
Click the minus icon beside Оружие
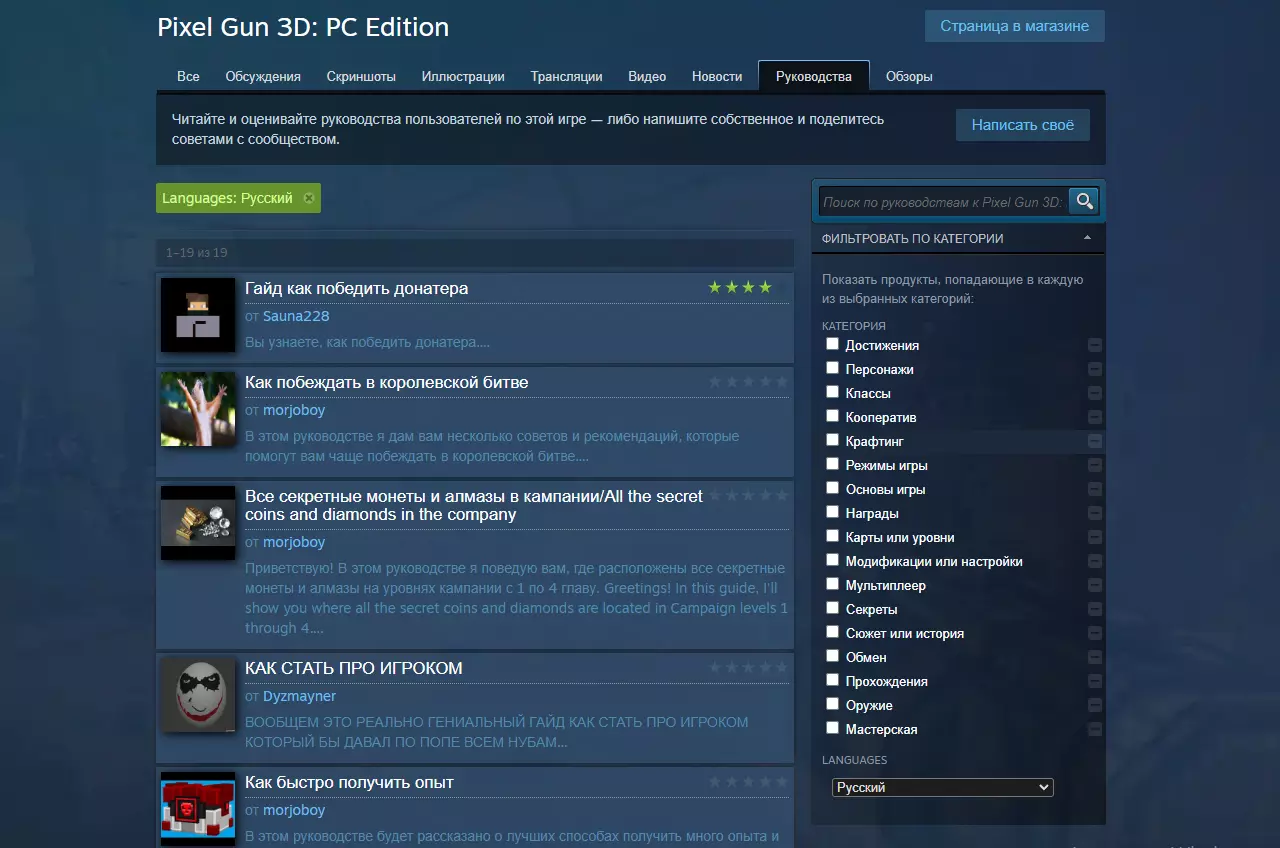1095,705
